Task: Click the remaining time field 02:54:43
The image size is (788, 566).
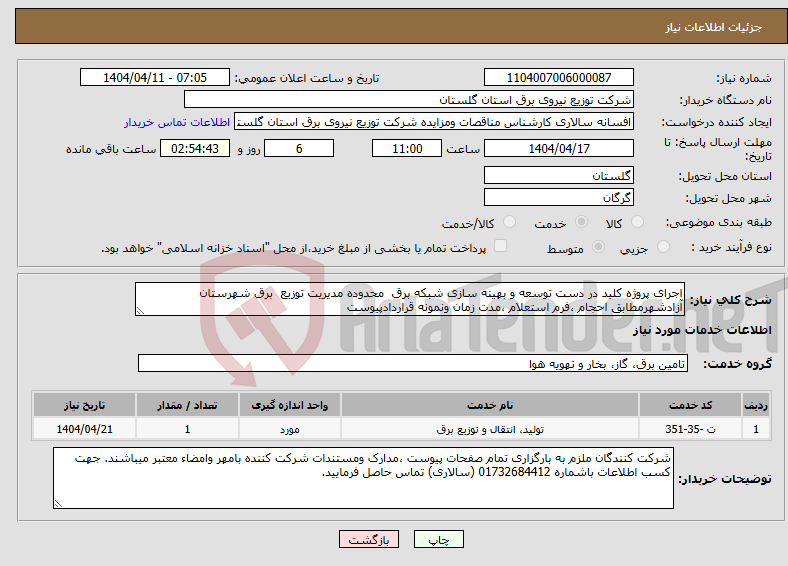Action: click(x=195, y=148)
